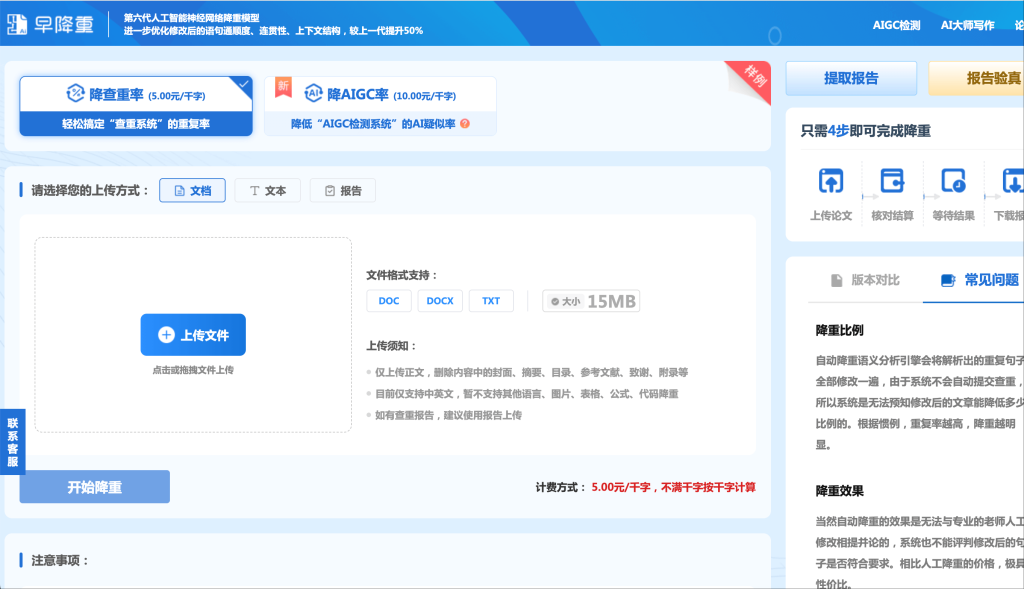Click the DOCX format badge

pyautogui.click(x=440, y=300)
